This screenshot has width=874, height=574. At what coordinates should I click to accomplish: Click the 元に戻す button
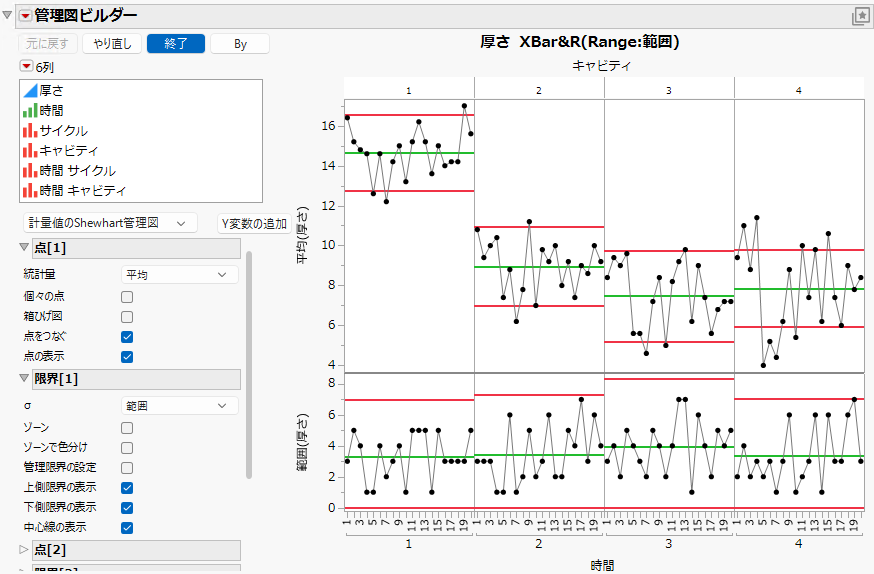click(x=47, y=43)
